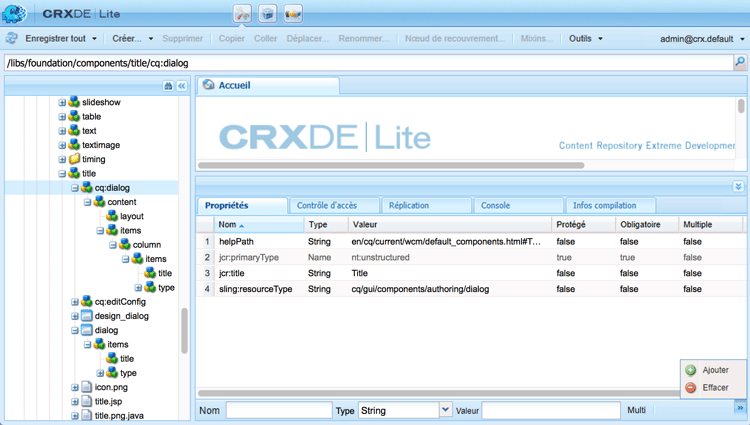Viewport: 750px width, 425px height.
Task: Open the Outils menu
Action: tap(585, 38)
